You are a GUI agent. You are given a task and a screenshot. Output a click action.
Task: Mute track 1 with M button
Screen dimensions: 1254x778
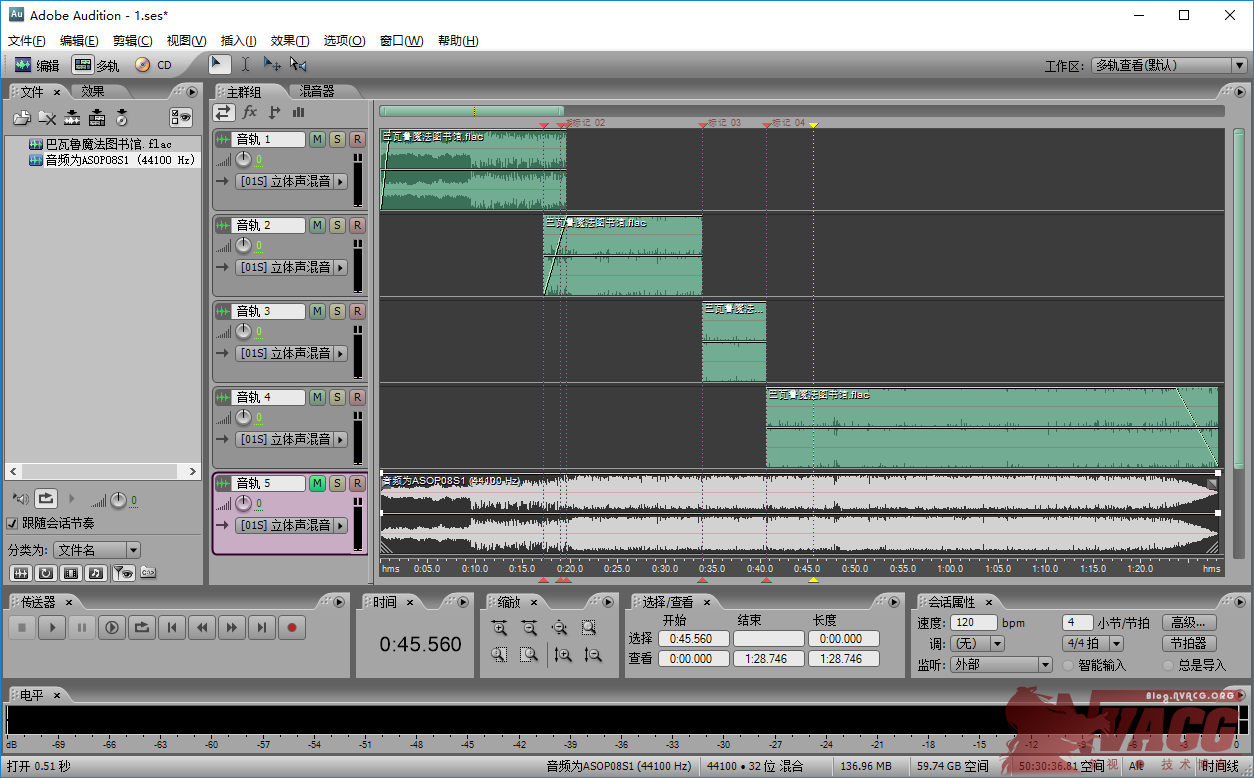coord(317,140)
